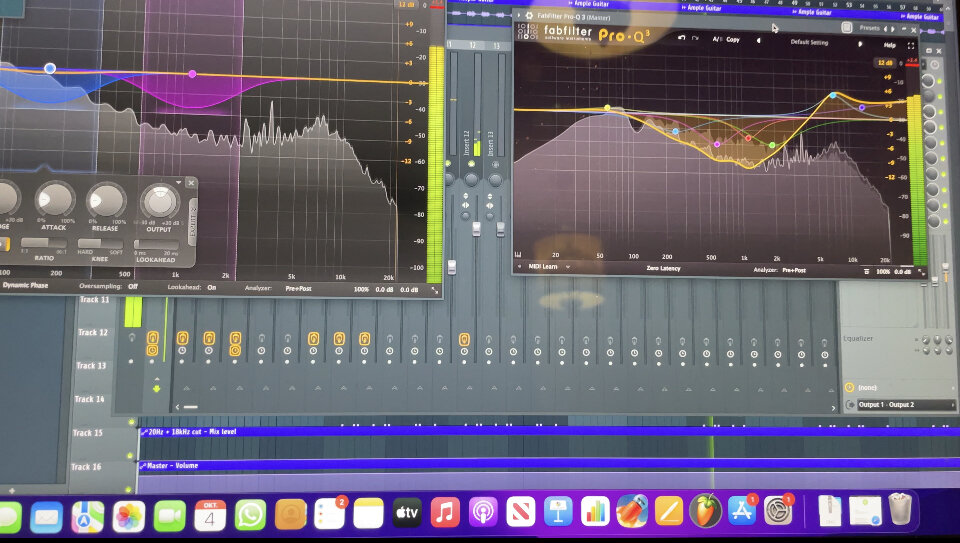
Task: Adjust the ATTACK knob in dynamics panel
Action: tap(54, 200)
